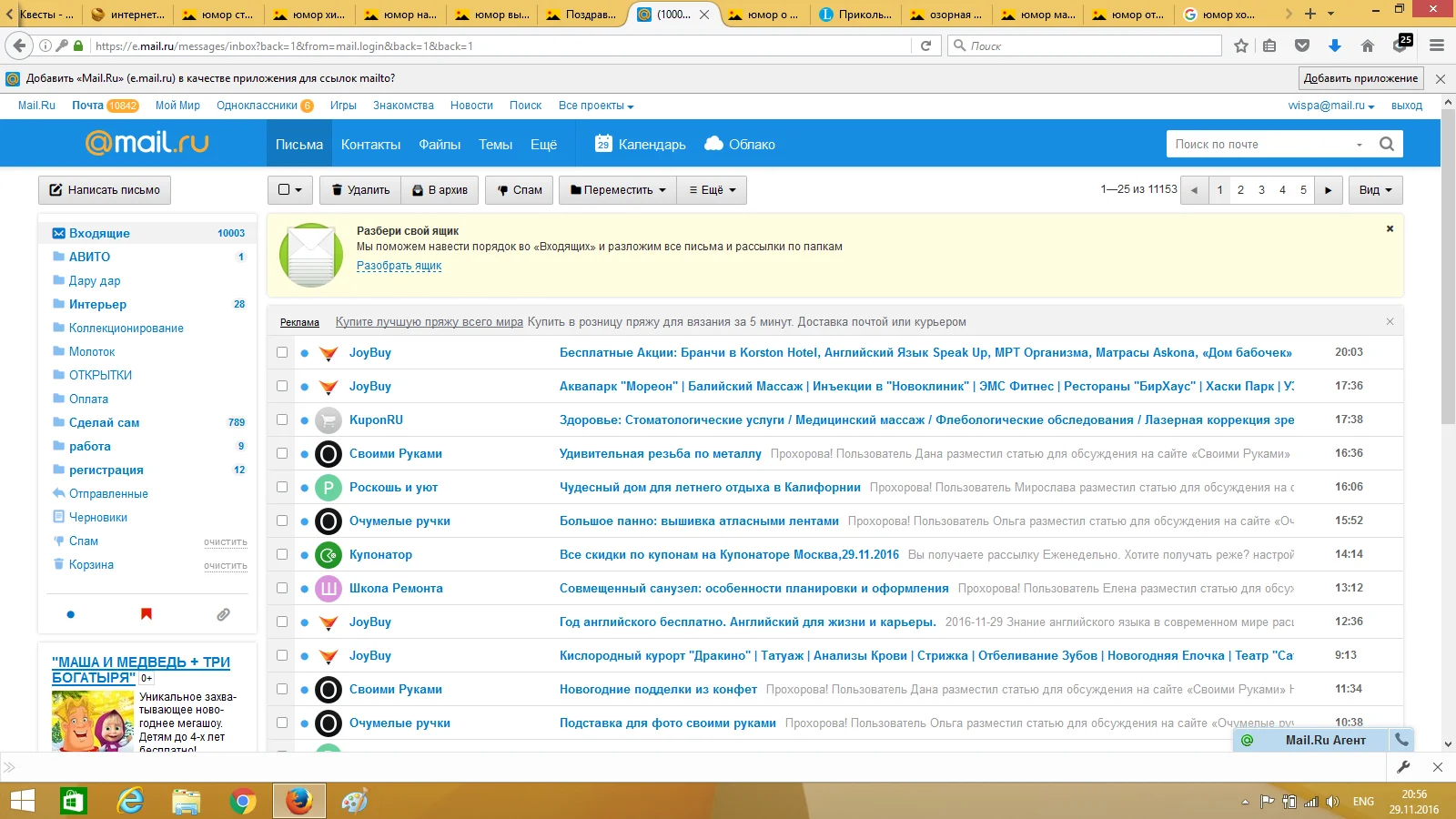The image size is (1456, 819).
Task: Go to page 3 of the inbox
Action: 1261,190
